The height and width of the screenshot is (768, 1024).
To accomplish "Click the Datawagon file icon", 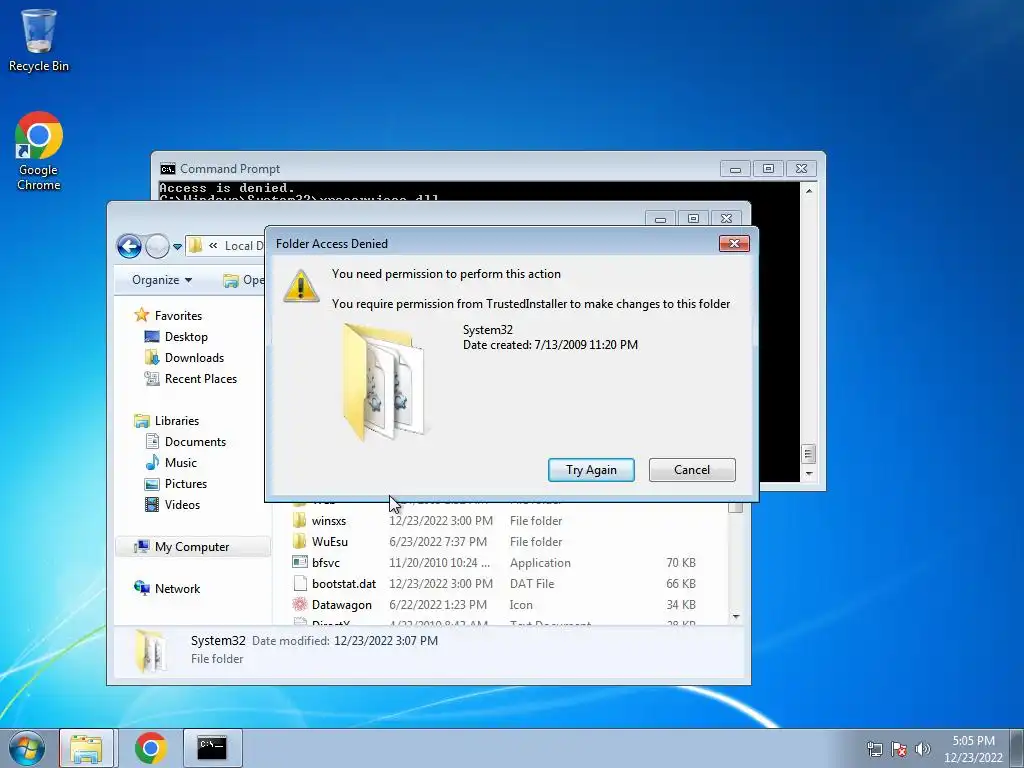I will [300, 605].
